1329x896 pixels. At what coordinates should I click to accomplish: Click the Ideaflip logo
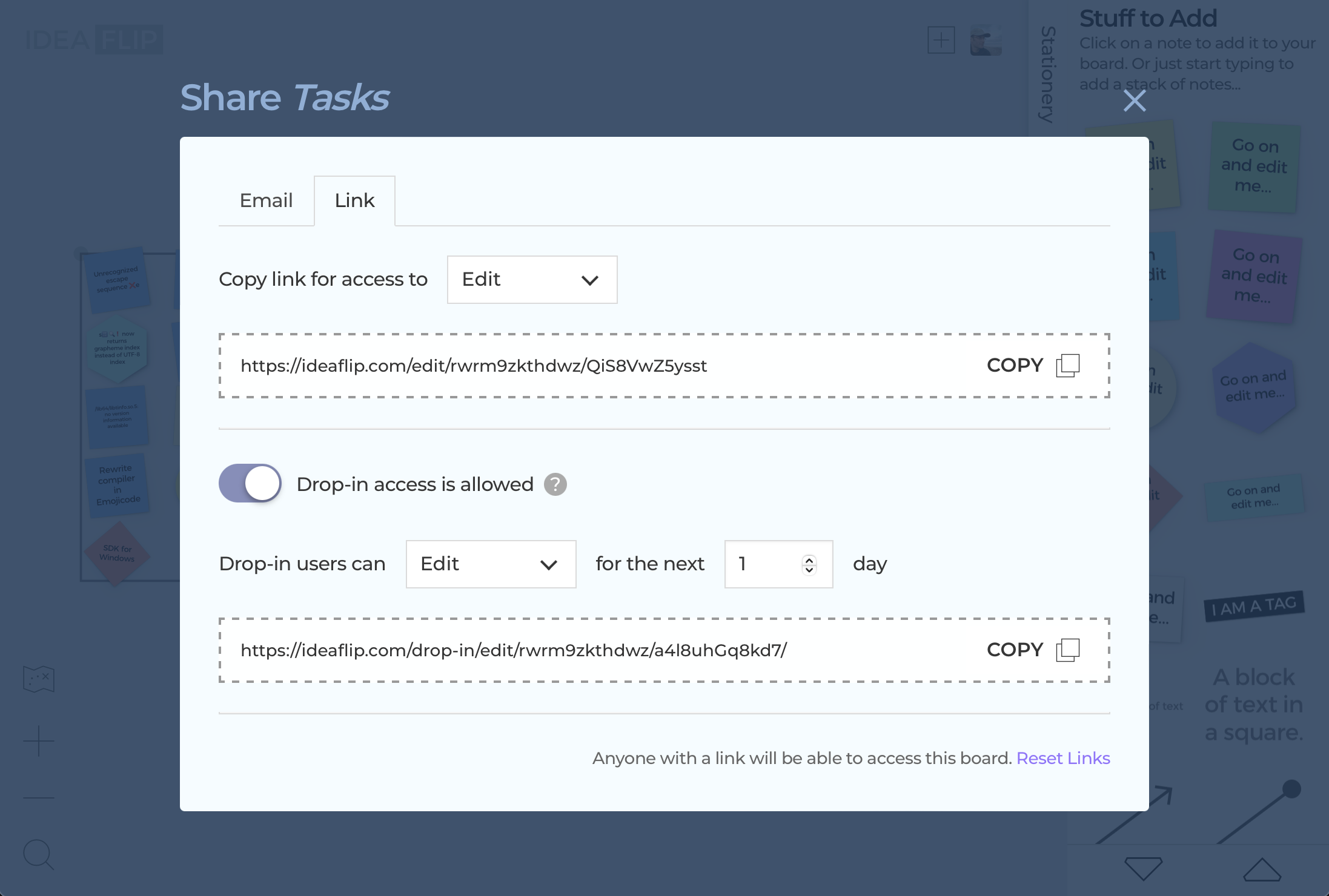[x=94, y=40]
